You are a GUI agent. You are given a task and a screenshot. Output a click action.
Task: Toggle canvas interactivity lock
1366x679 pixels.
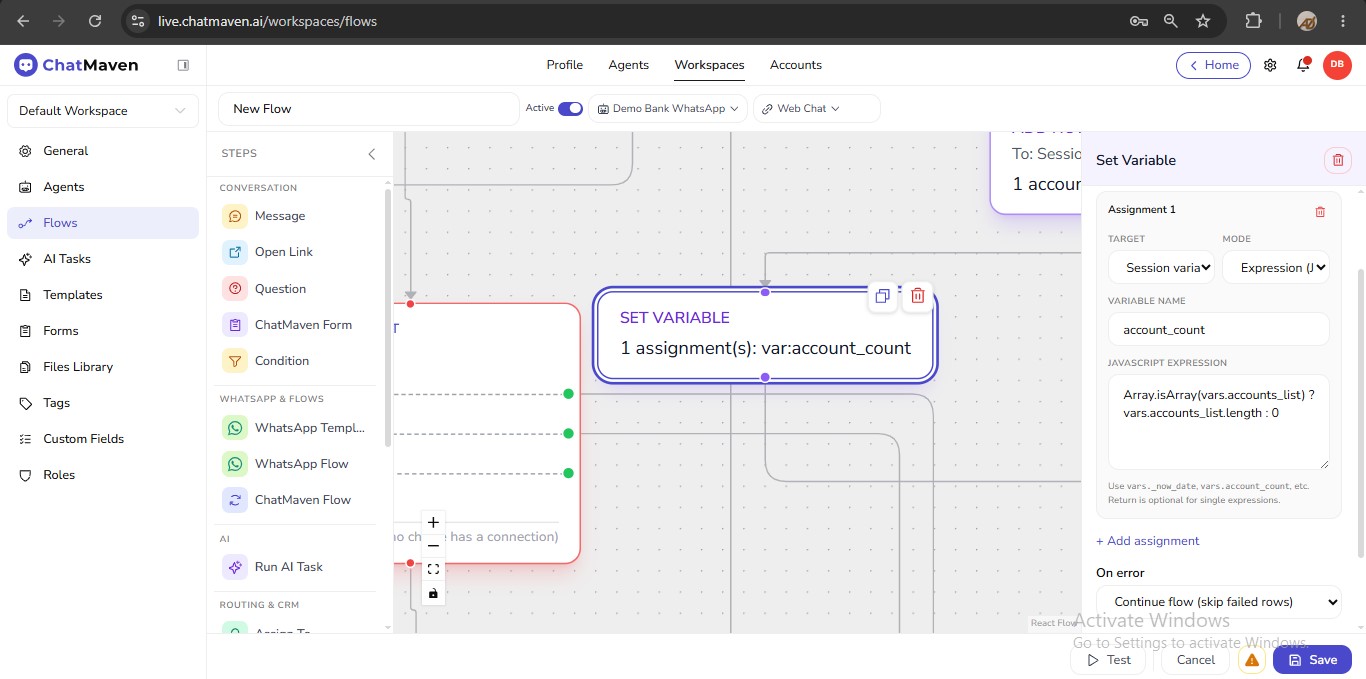point(433,594)
